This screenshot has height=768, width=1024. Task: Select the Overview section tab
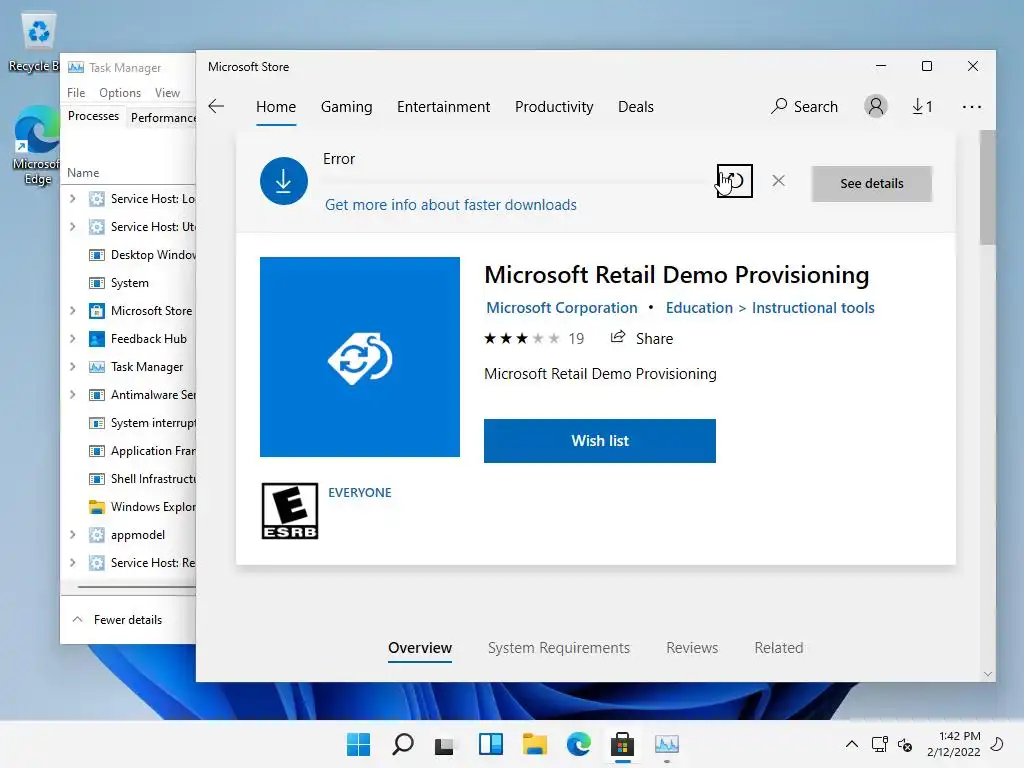click(420, 648)
